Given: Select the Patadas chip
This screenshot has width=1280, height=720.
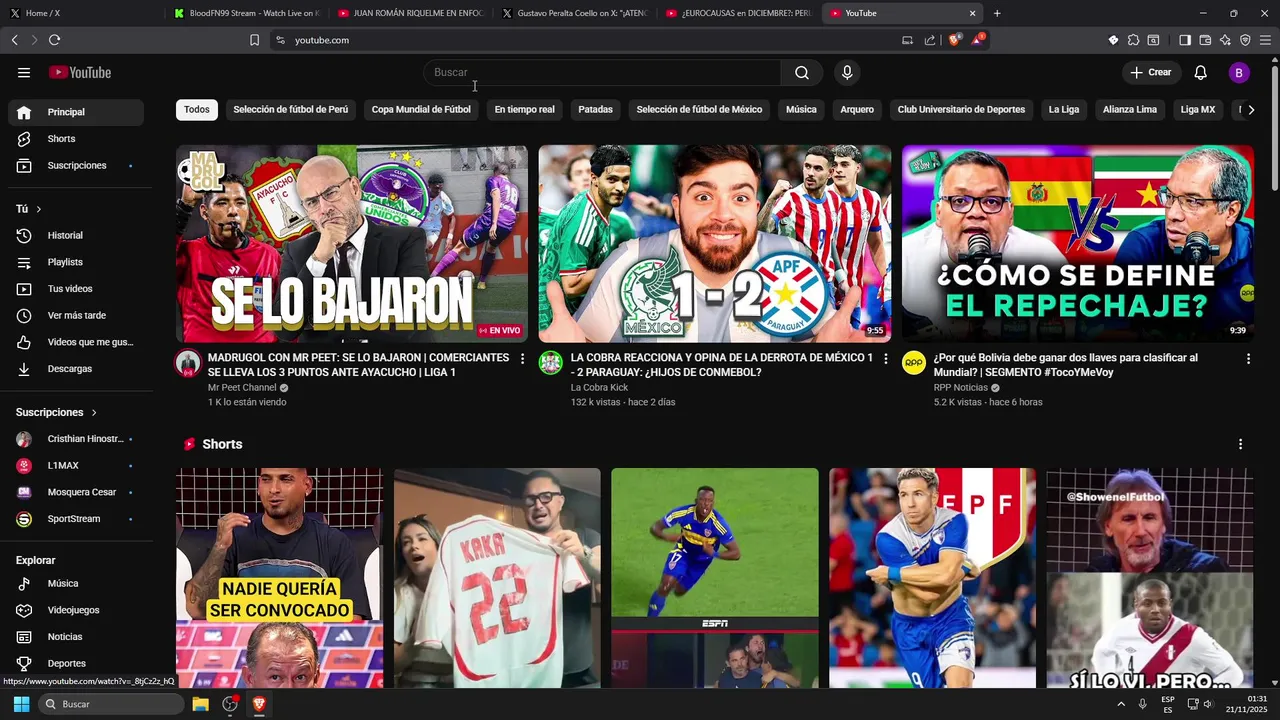Looking at the screenshot, I should point(595,110).
